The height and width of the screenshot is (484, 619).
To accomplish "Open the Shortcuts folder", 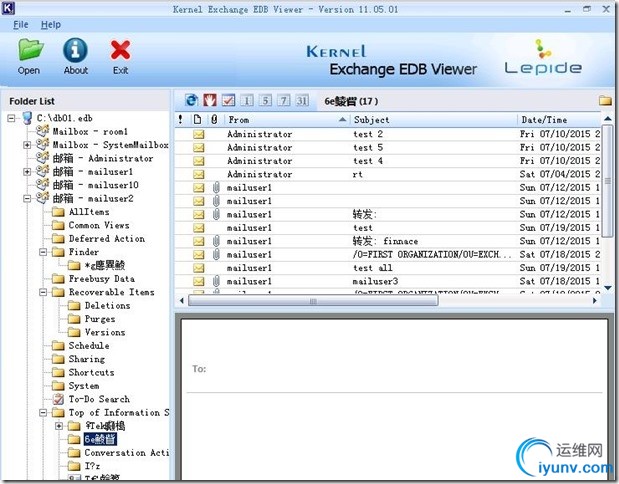I will coord(91,373).
